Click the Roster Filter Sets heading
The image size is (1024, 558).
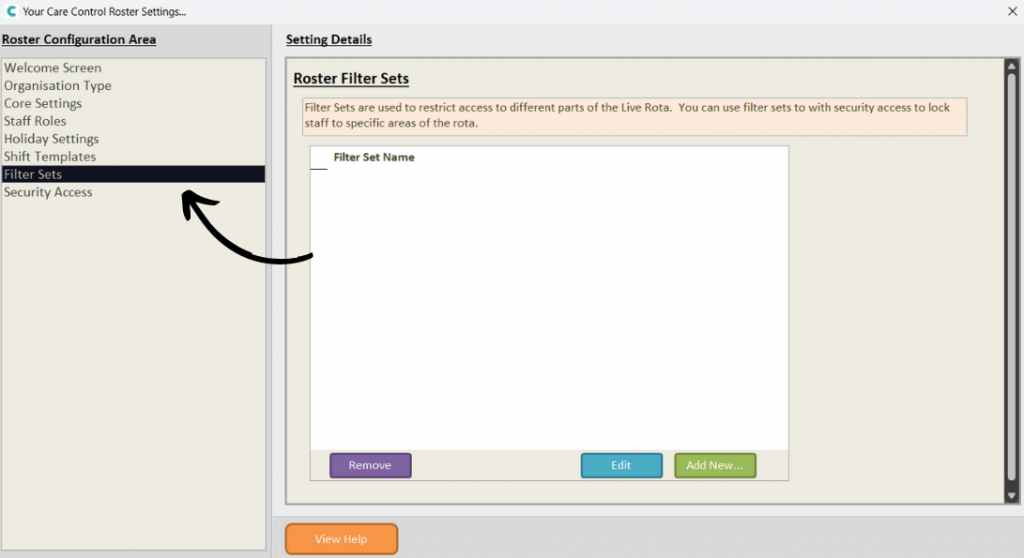(351, 78)
